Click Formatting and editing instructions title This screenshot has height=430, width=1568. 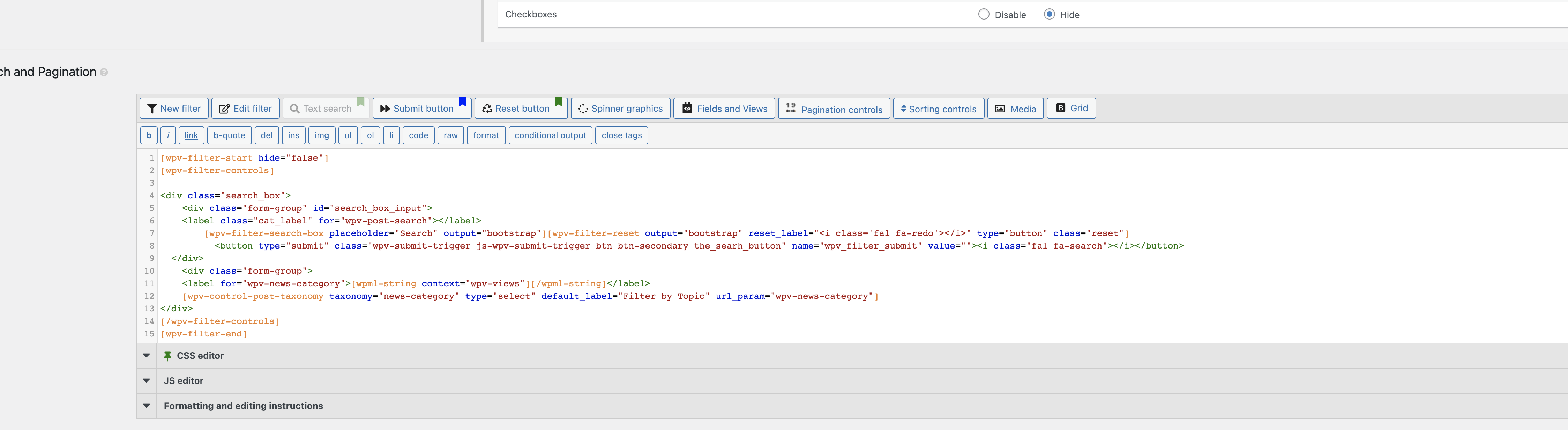[244, 406]
